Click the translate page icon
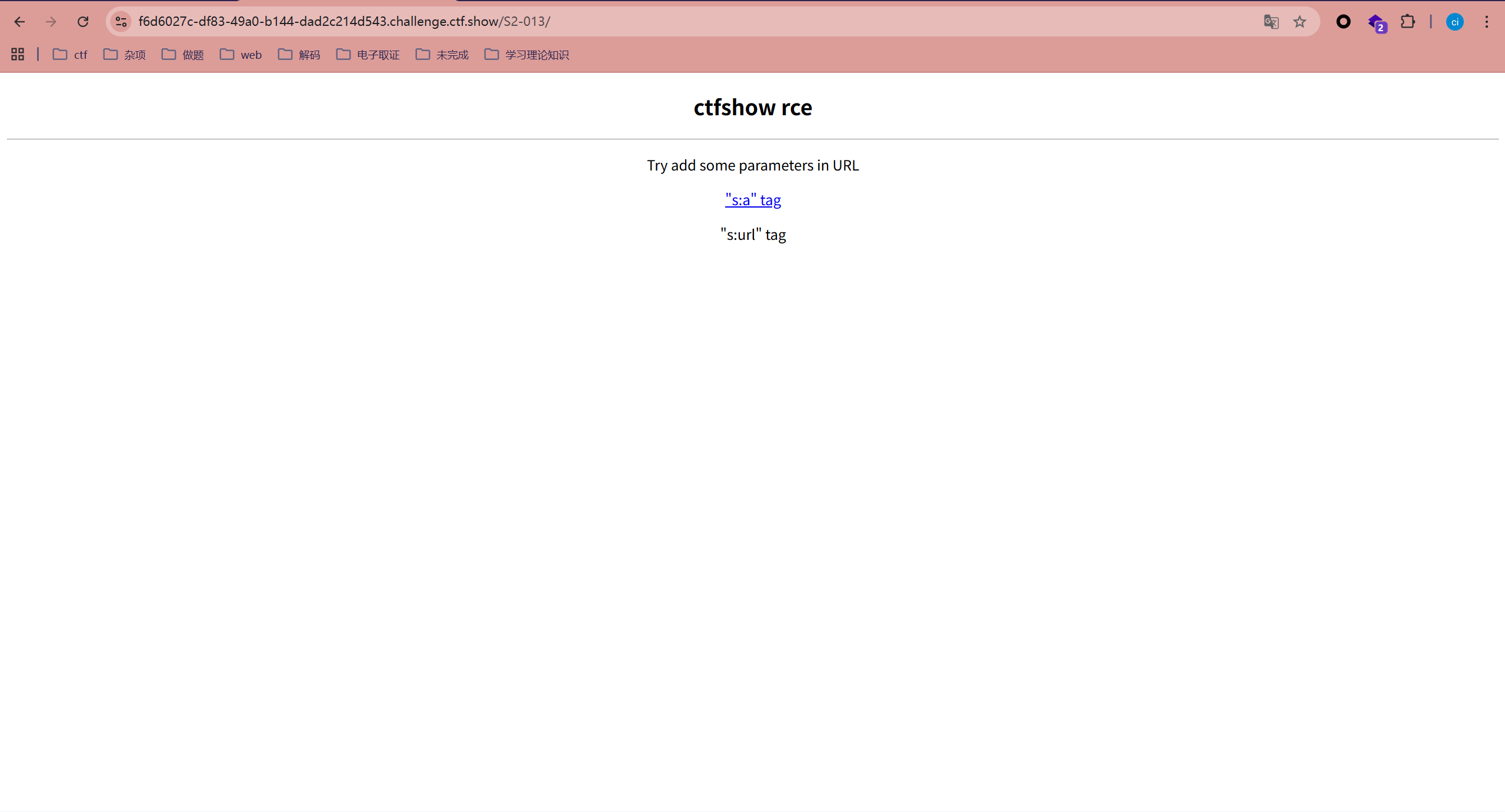The height and width of the screenshot is (812, 1505). (1271, 22)
